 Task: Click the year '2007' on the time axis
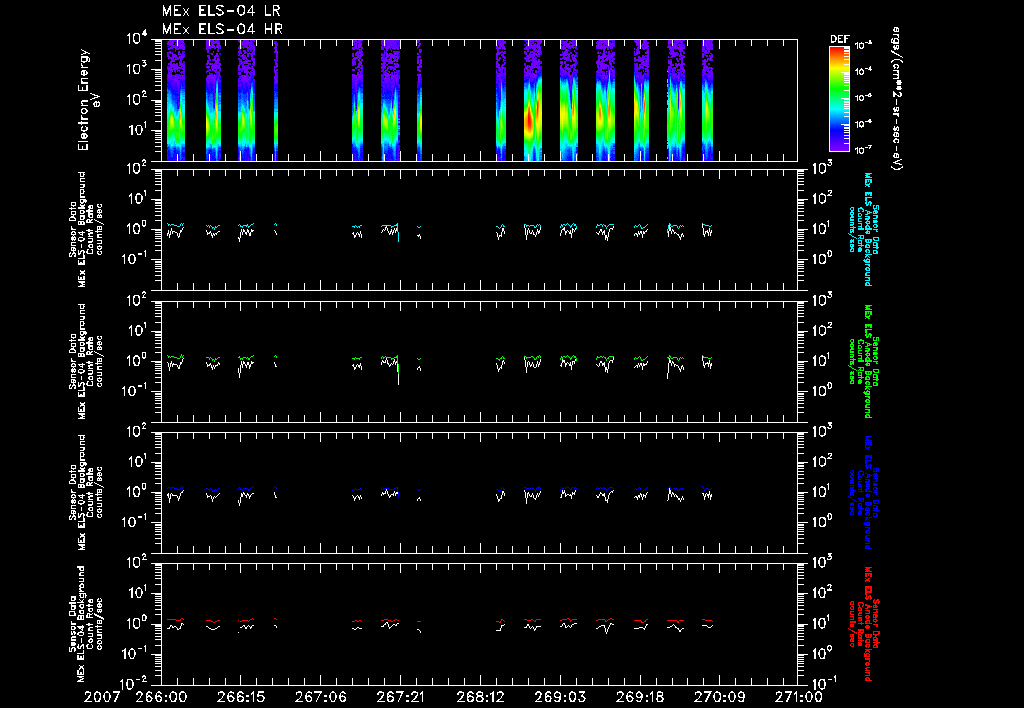[102, 697]
